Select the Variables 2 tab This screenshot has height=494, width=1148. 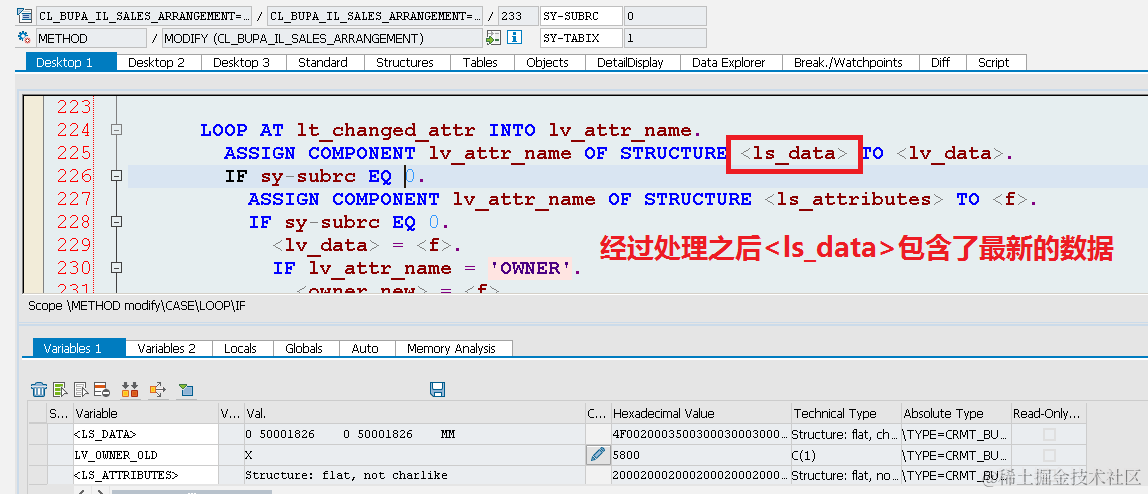click(166, 348)
